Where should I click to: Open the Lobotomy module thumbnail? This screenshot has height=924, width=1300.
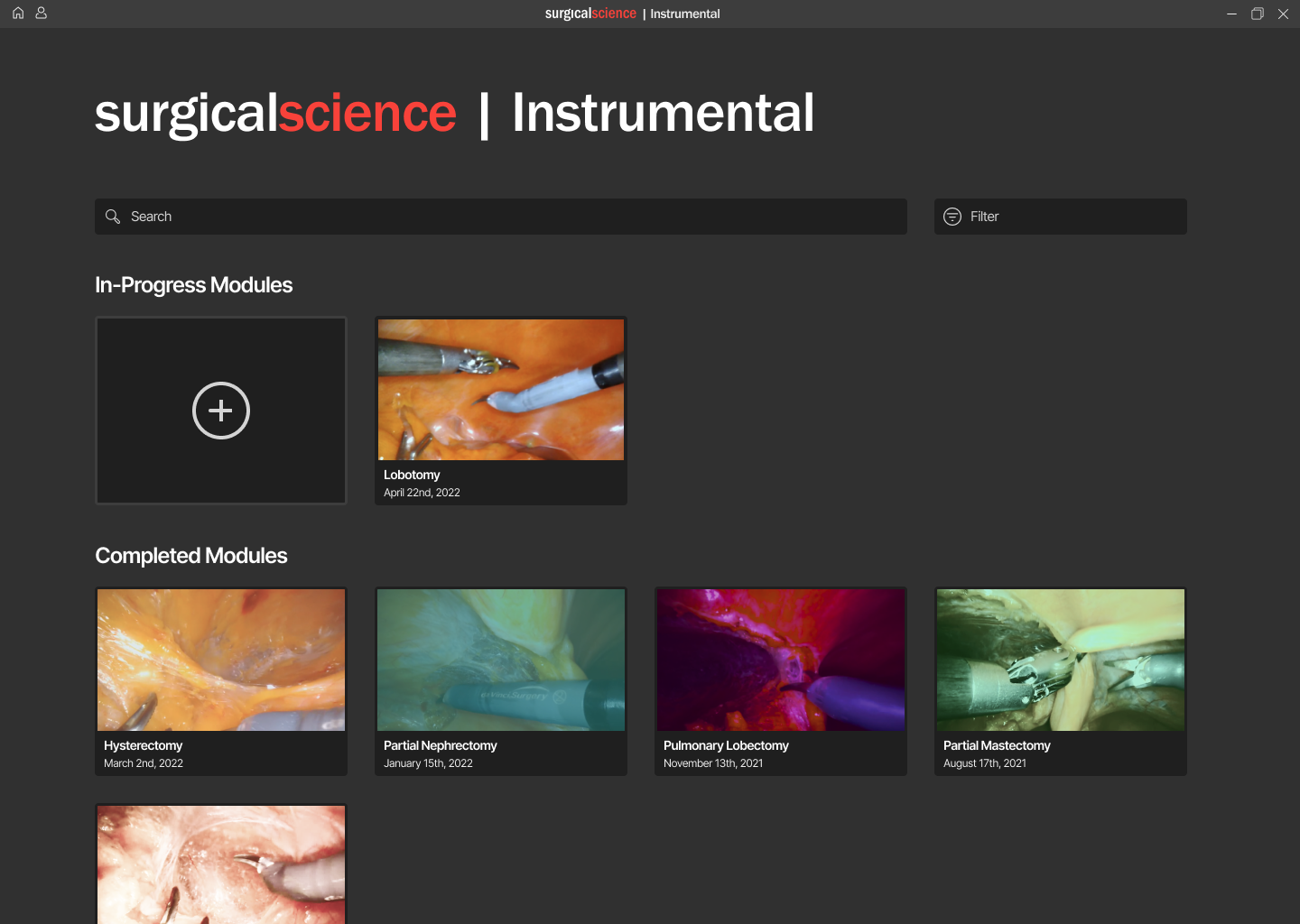(501, 390)
